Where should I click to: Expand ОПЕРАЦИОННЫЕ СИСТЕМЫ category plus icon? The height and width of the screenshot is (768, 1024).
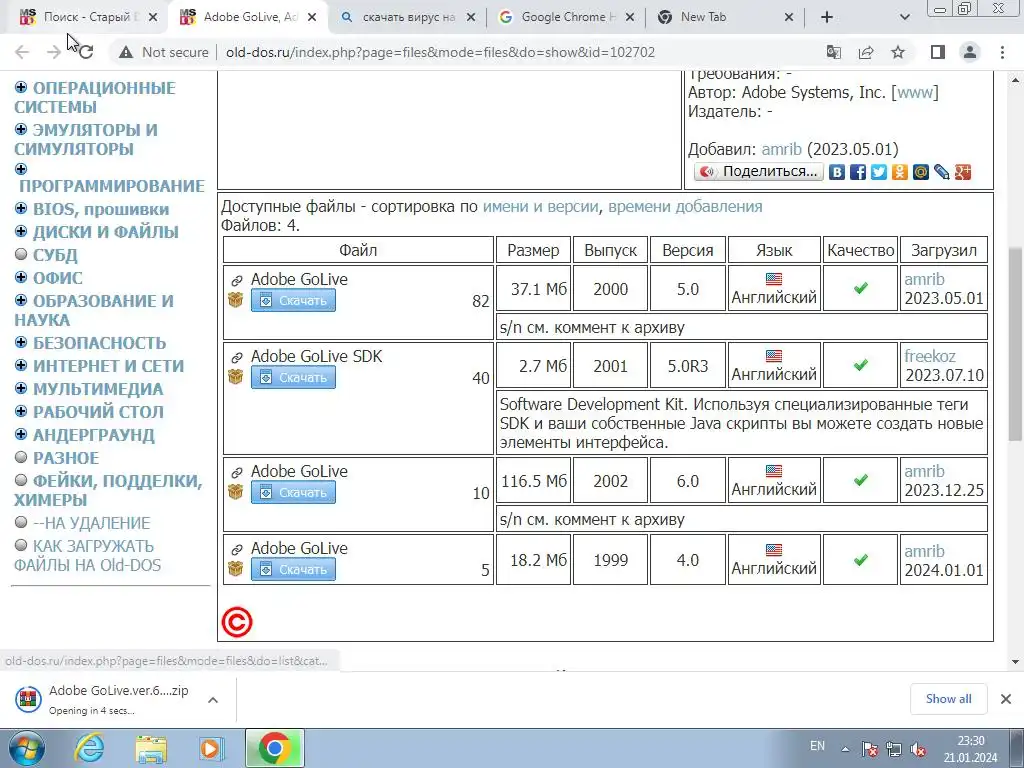[x=21, y=88]
